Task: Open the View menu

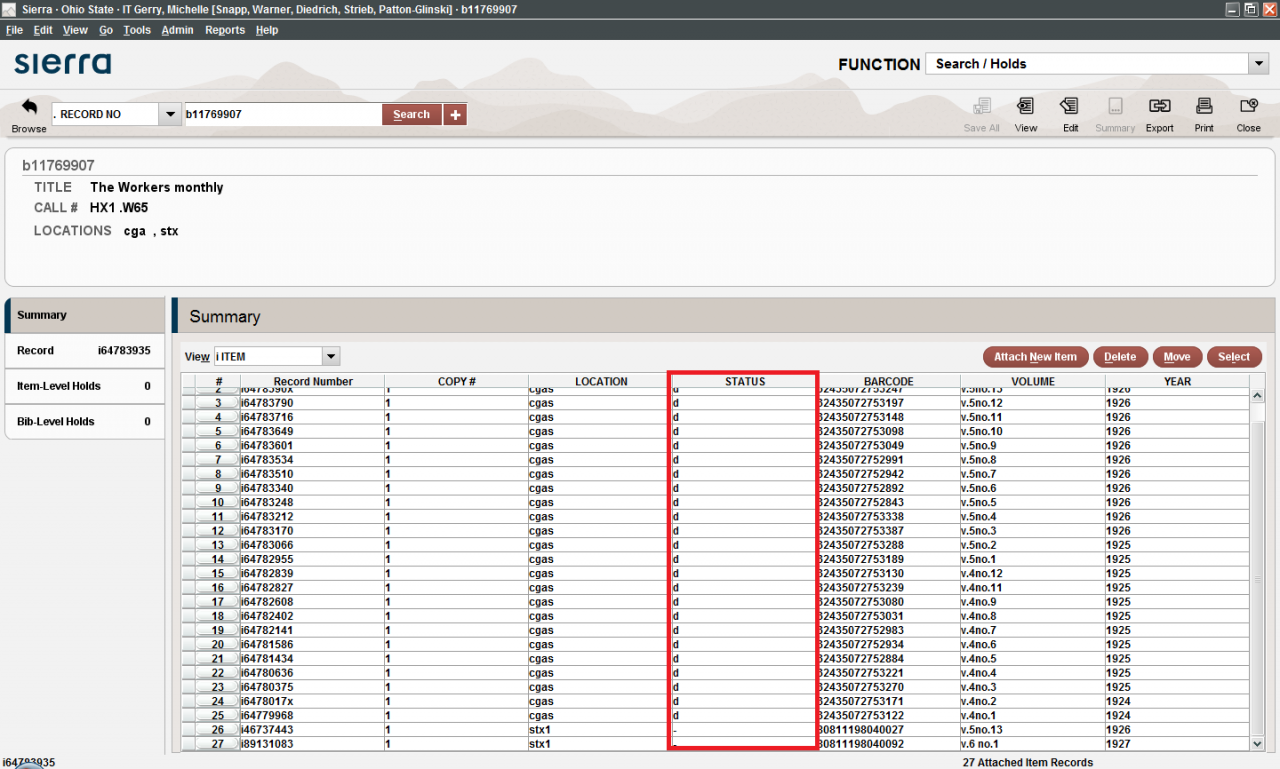Action: (x=75, y=30)
